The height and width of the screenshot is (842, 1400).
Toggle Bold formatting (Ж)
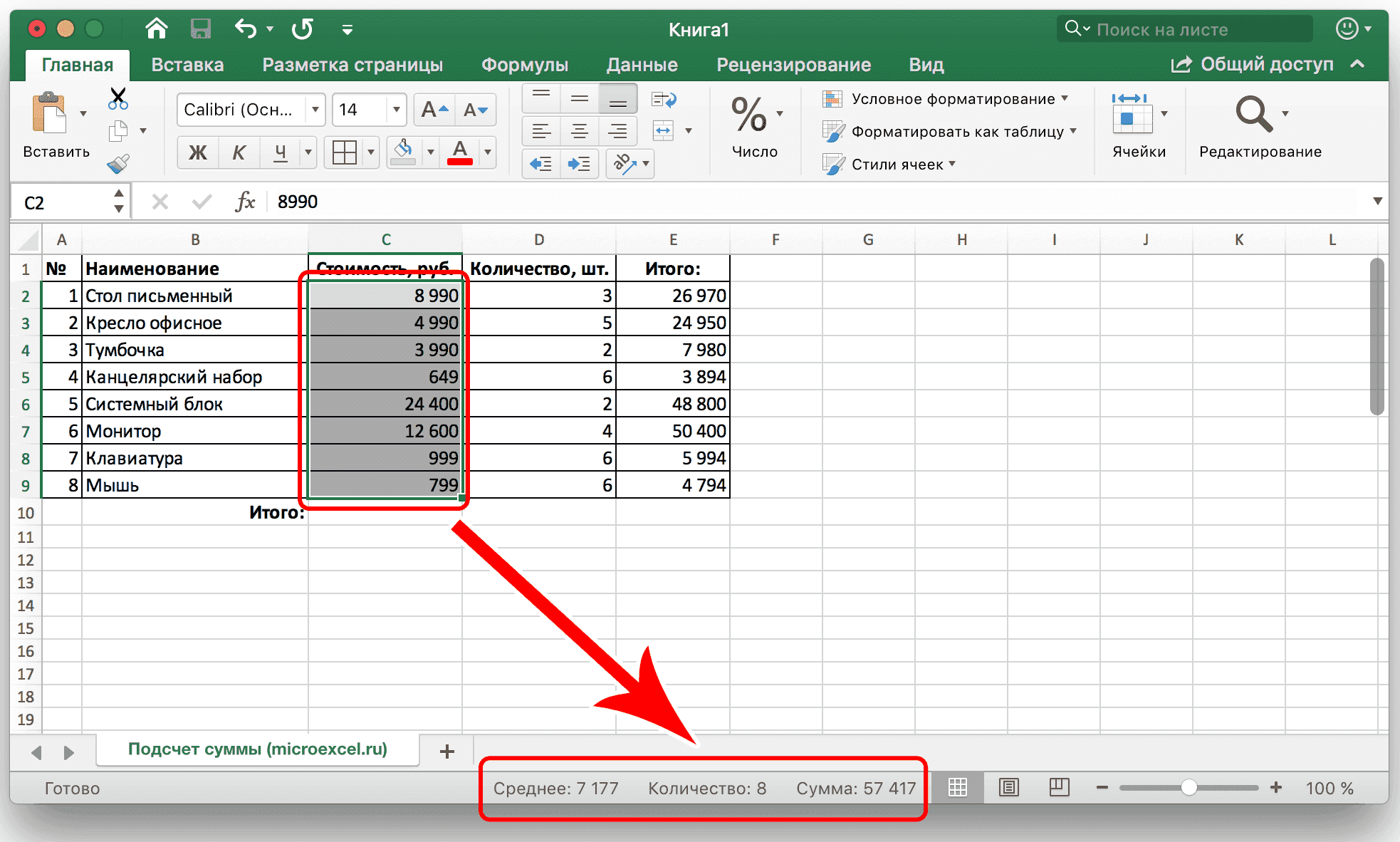(x=197, y=152)
